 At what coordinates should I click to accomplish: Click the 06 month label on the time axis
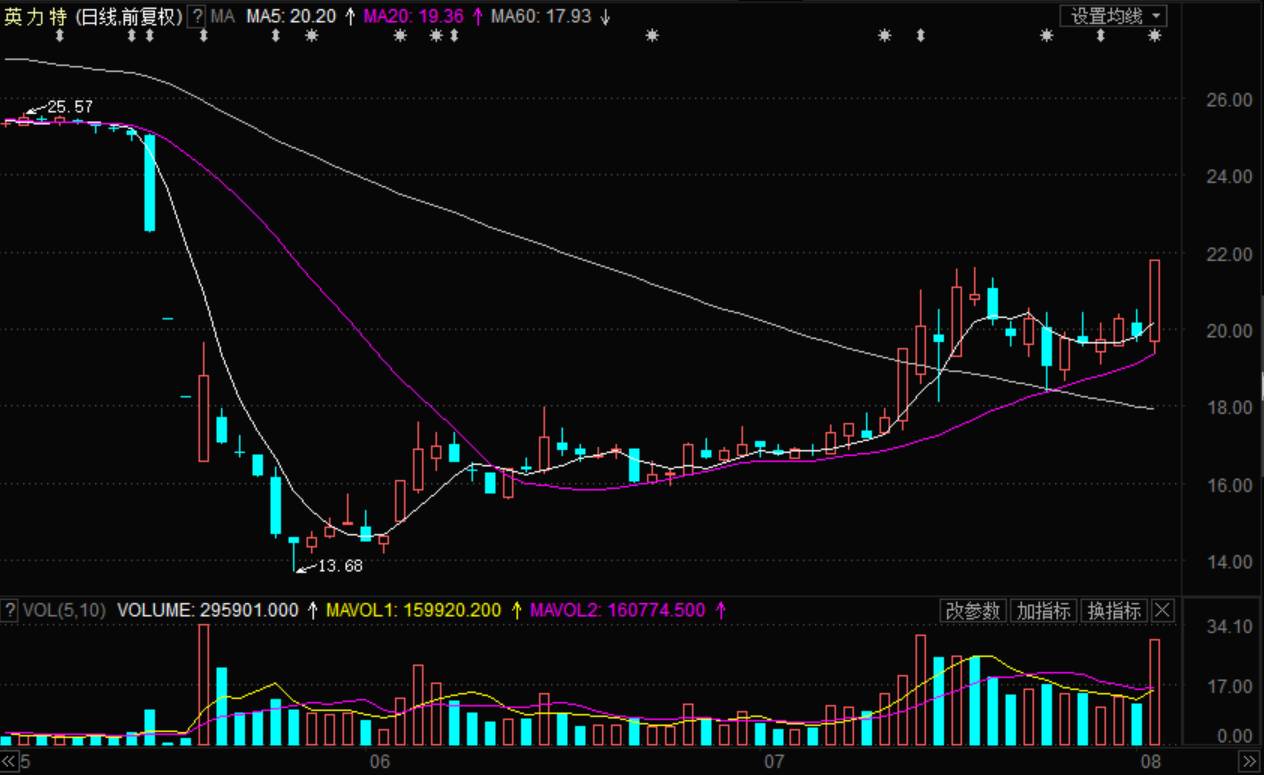pyautogui.click(x=378, y=762)
